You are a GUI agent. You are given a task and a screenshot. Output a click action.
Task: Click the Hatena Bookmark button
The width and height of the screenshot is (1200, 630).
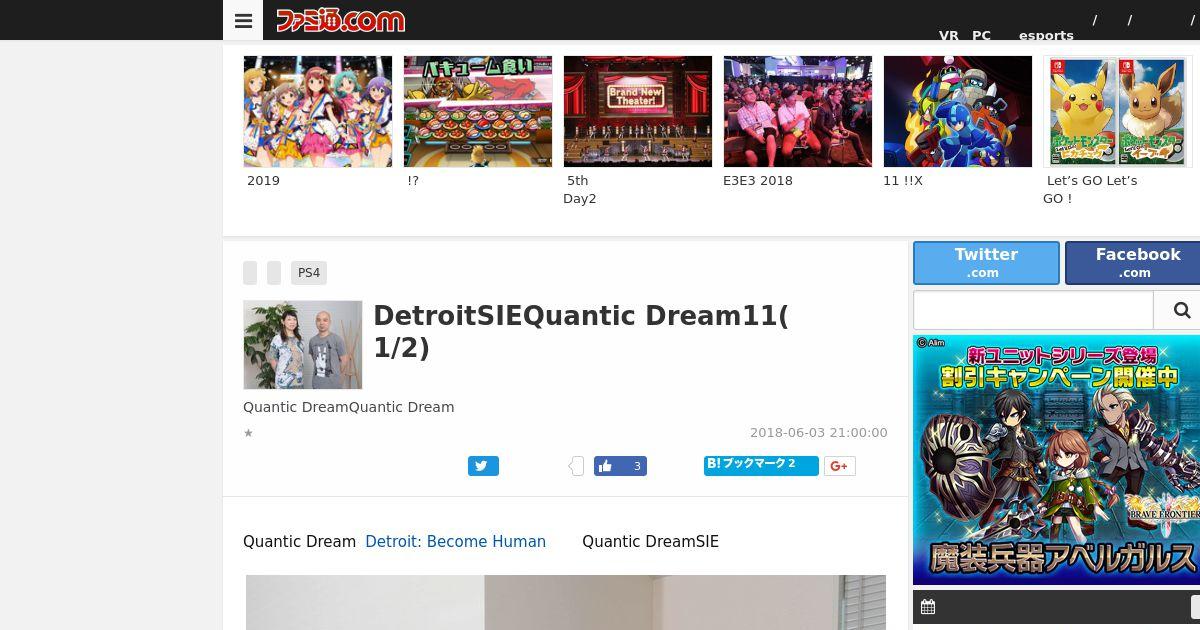pyautogui.click(x=761, y=465)
